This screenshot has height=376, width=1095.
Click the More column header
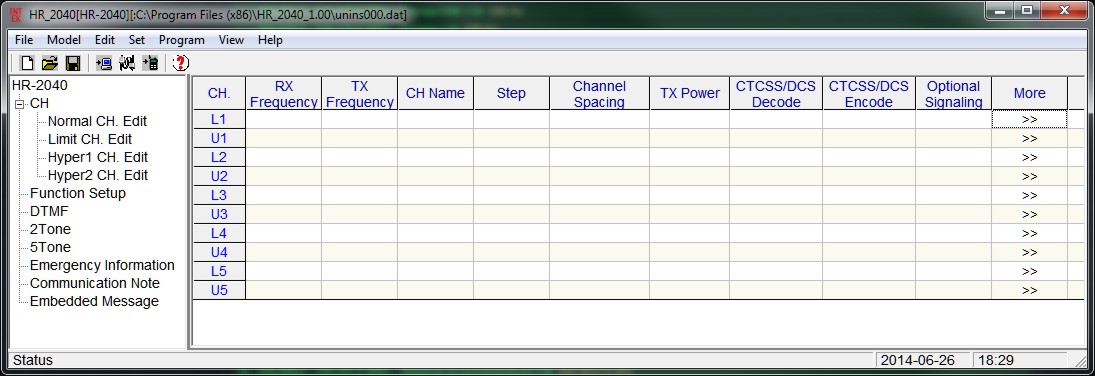1029,94
